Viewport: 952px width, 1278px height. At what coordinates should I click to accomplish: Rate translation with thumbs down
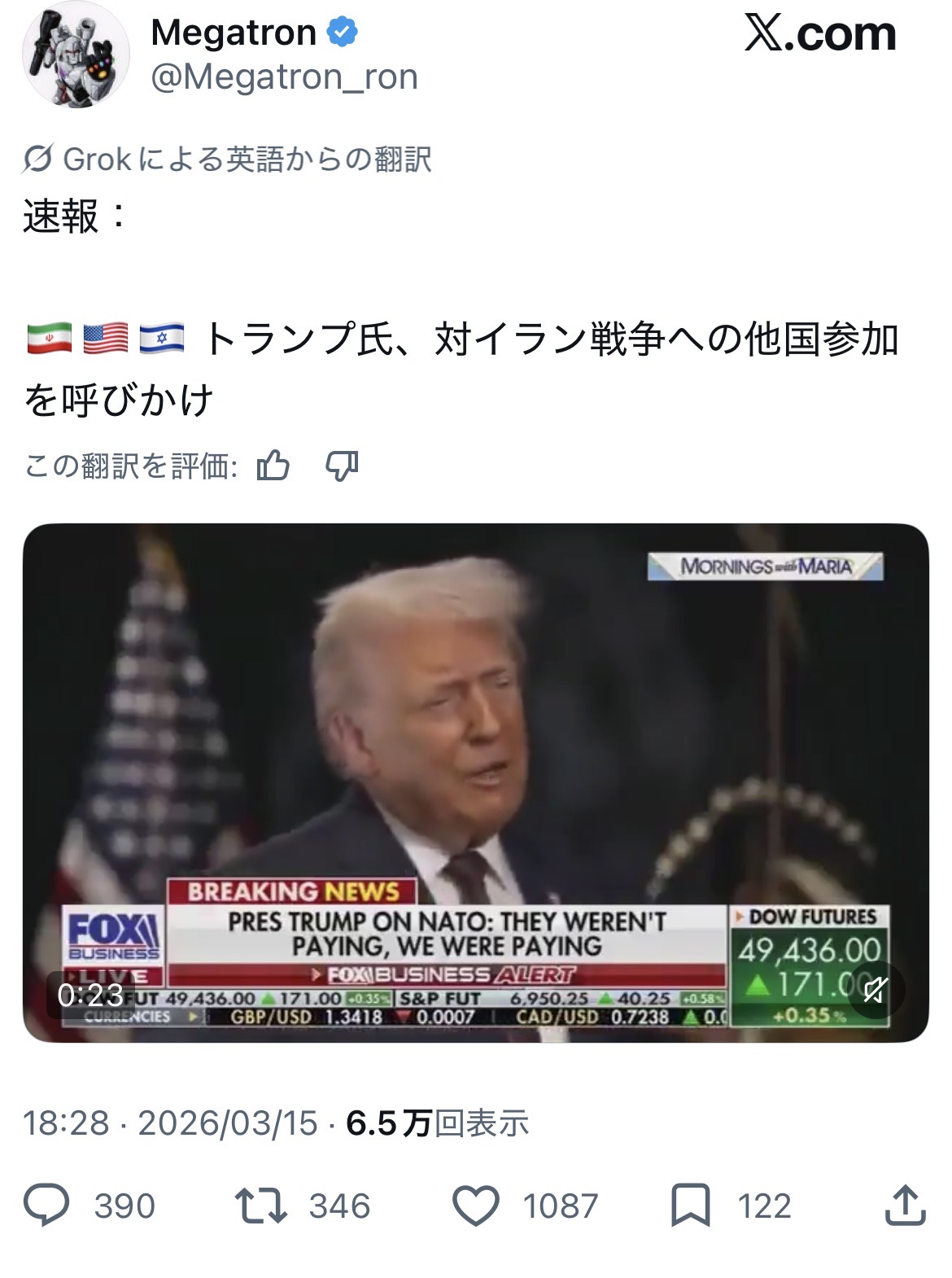coord(342,466)
